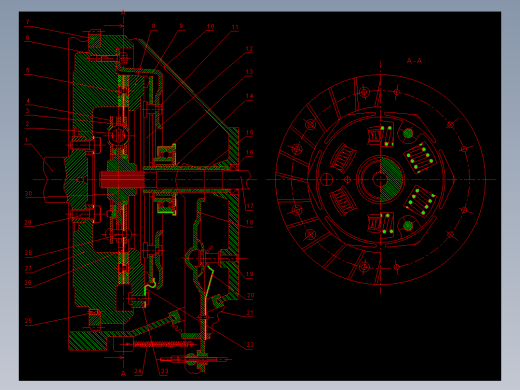Select part number 1 callout label
This screenshot has width=520, height=390.
[26, 140]
